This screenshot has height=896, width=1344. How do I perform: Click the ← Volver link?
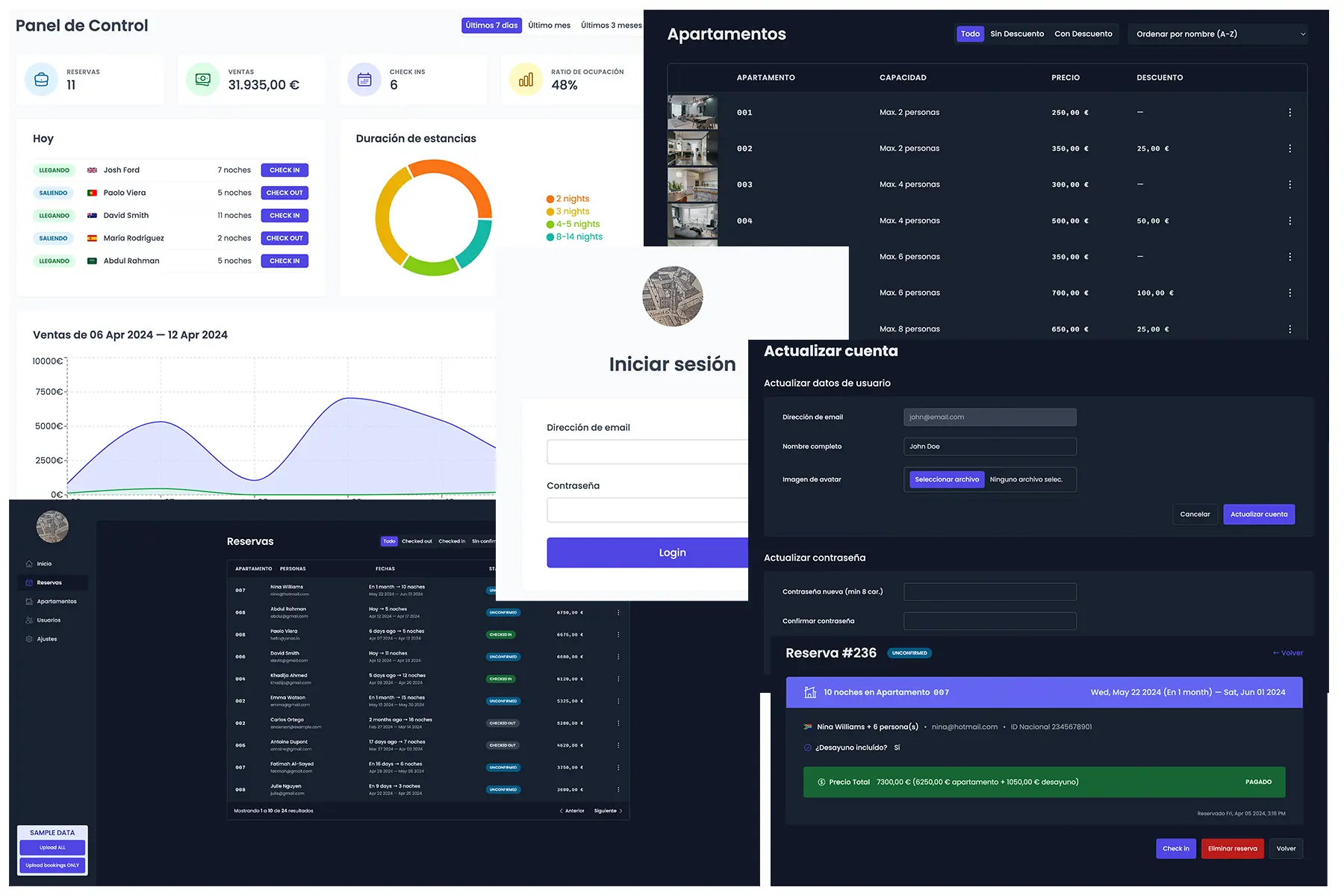click(1288, 653)
